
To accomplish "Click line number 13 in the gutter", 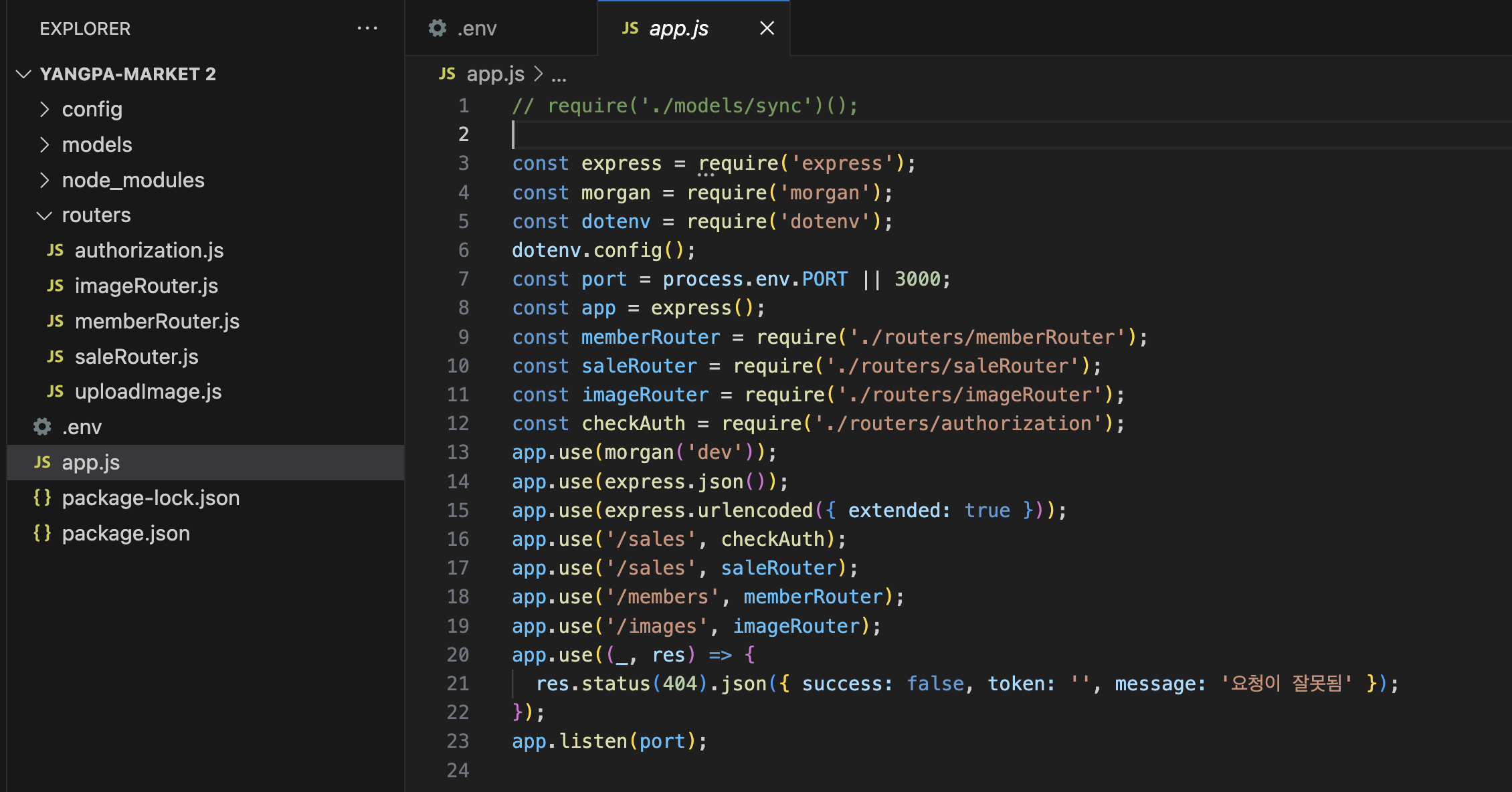I will click(458, 452).
